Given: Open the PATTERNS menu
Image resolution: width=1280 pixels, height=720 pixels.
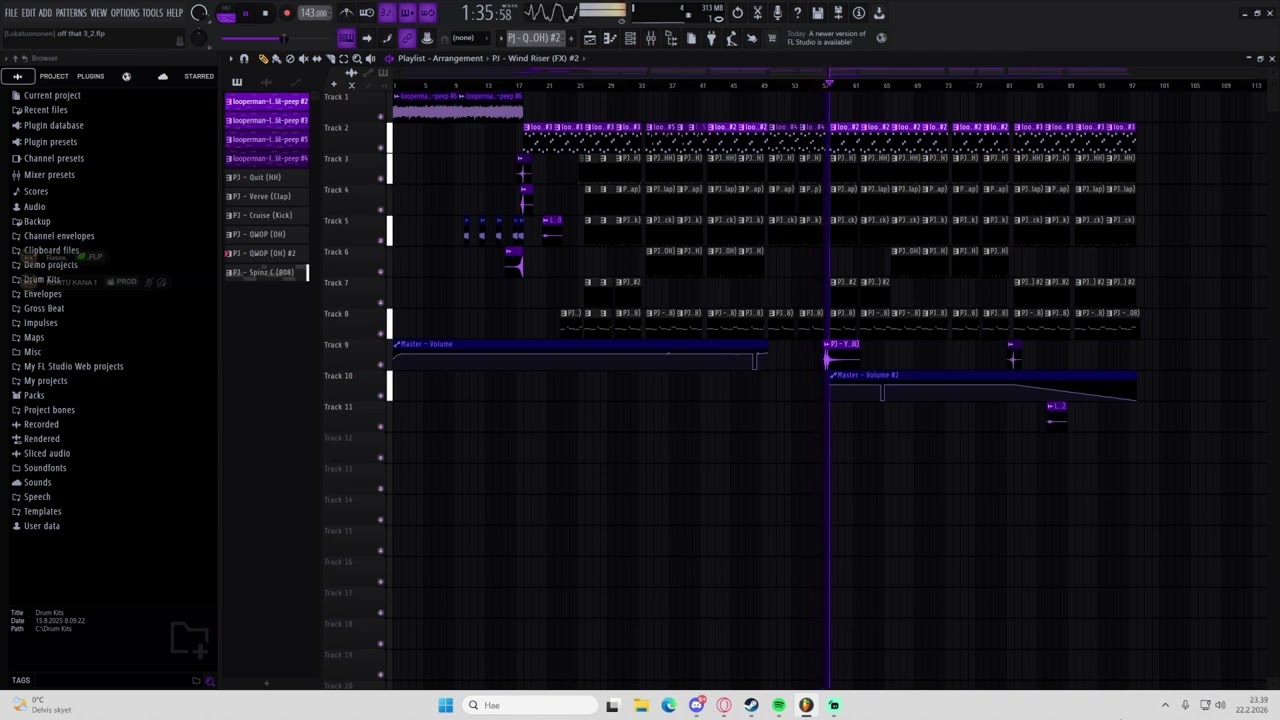Looking at the screenshot, I should [x=70, y=13].
